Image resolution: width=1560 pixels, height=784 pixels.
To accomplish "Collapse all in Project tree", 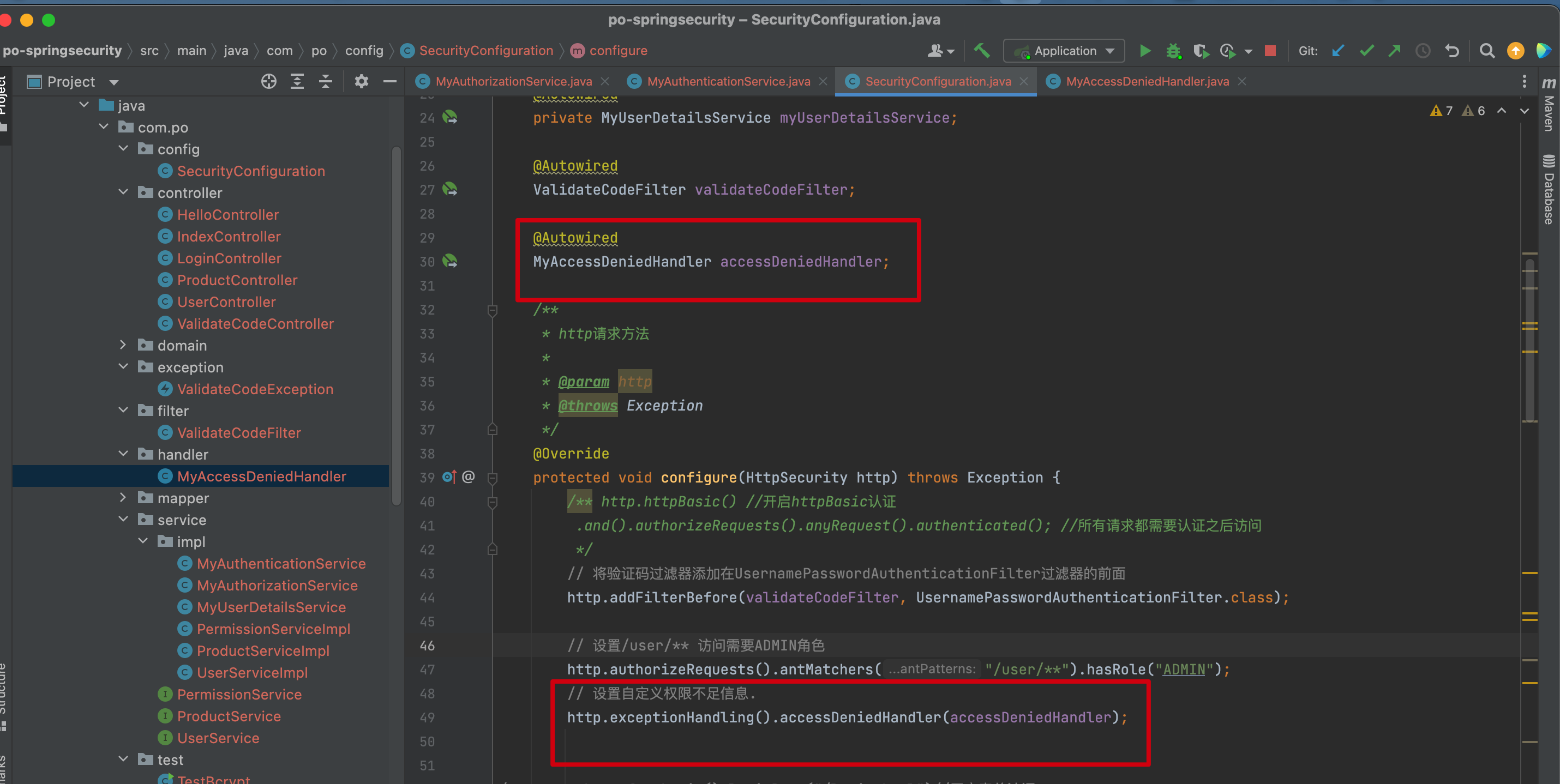I will tap(326, 81).
